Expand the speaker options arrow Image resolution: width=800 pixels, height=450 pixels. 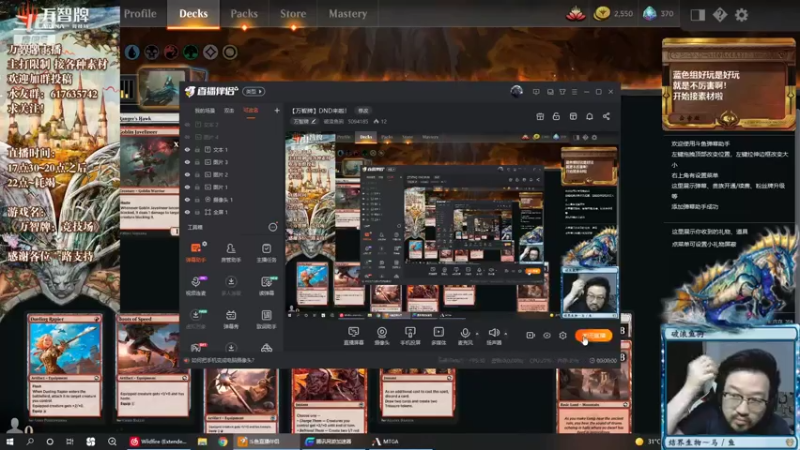tap(506, 334)
